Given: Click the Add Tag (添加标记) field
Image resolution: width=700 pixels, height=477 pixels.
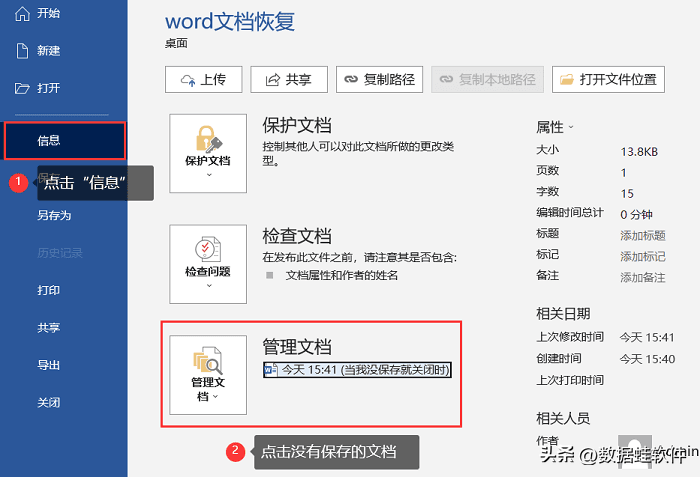Looking at the screenshot, I should click(643, 256).
